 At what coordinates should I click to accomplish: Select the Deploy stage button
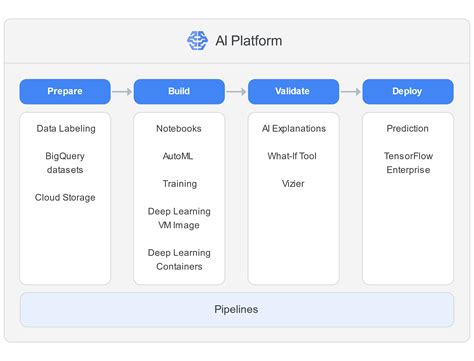click(408, 91)
